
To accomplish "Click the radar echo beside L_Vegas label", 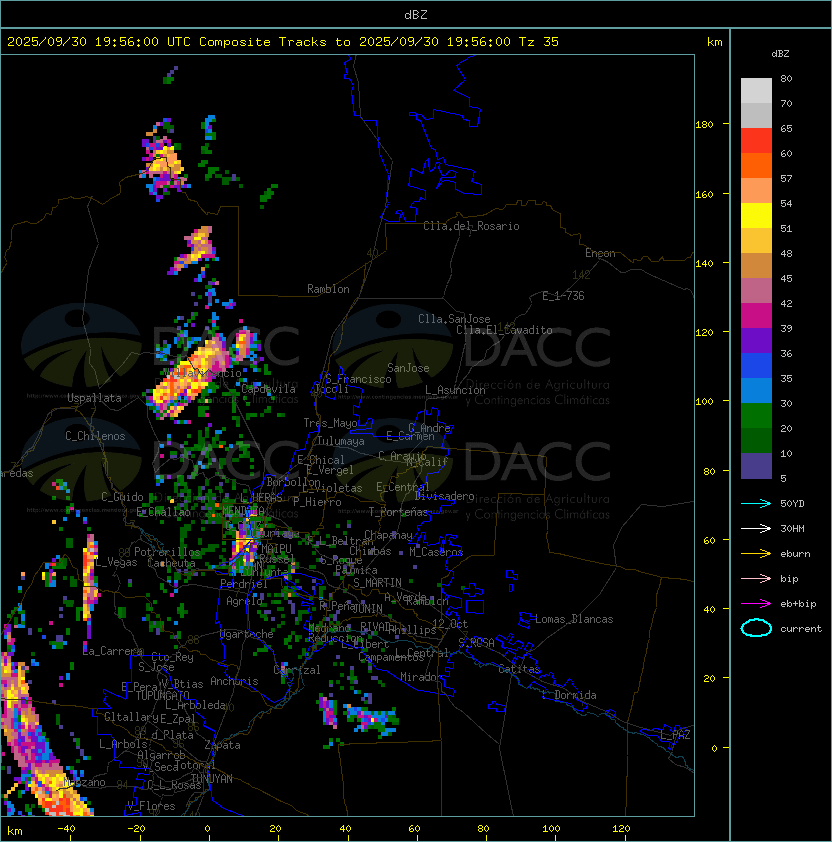I will 90,579.
